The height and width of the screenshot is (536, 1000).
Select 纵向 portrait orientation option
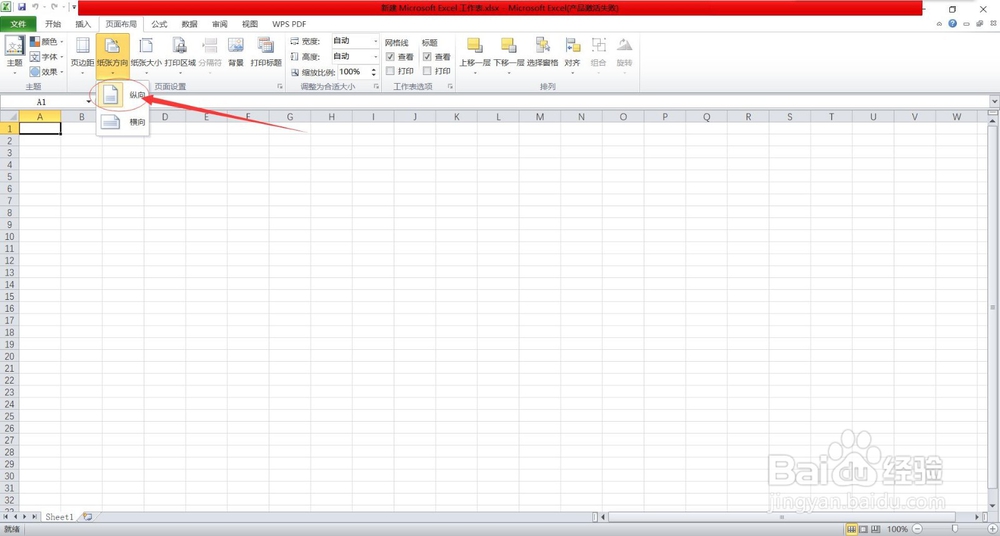124,95
